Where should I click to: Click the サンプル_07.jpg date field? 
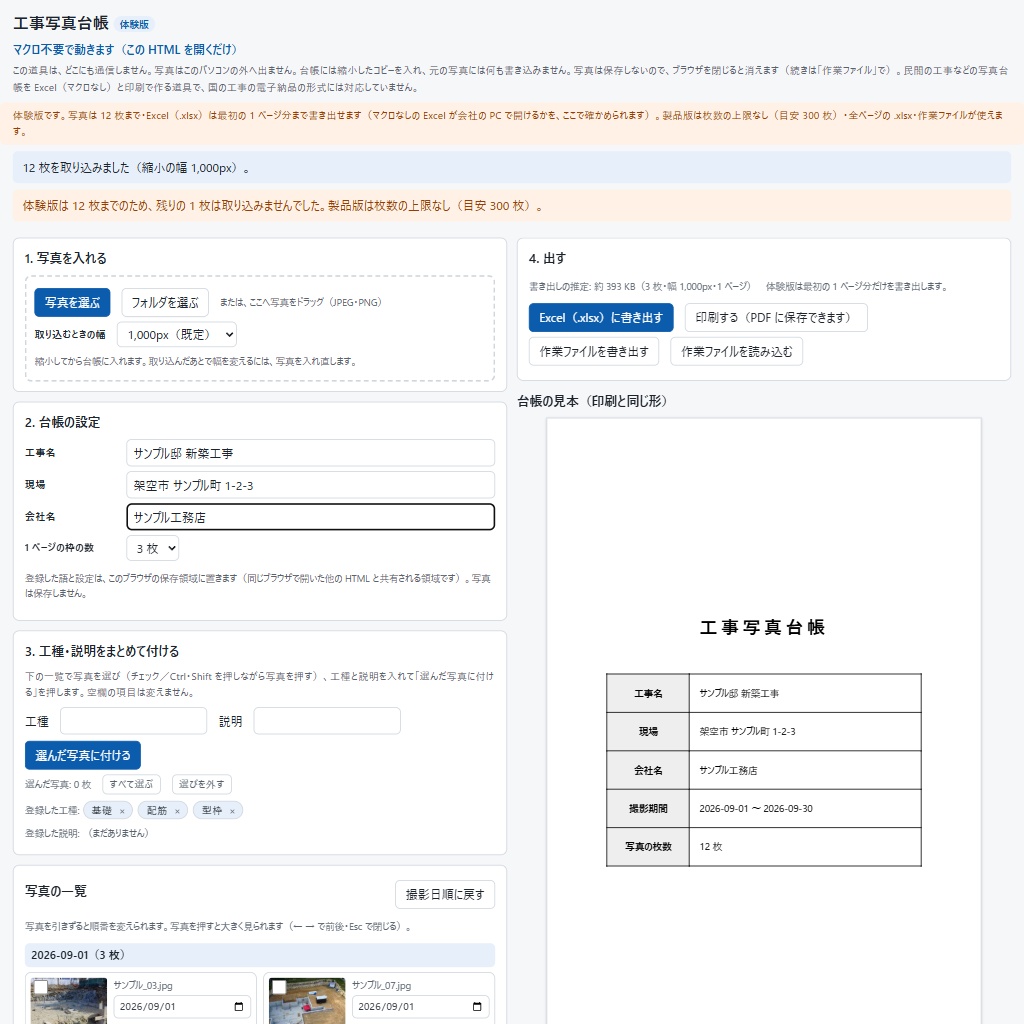click(x=421, y=1006)
